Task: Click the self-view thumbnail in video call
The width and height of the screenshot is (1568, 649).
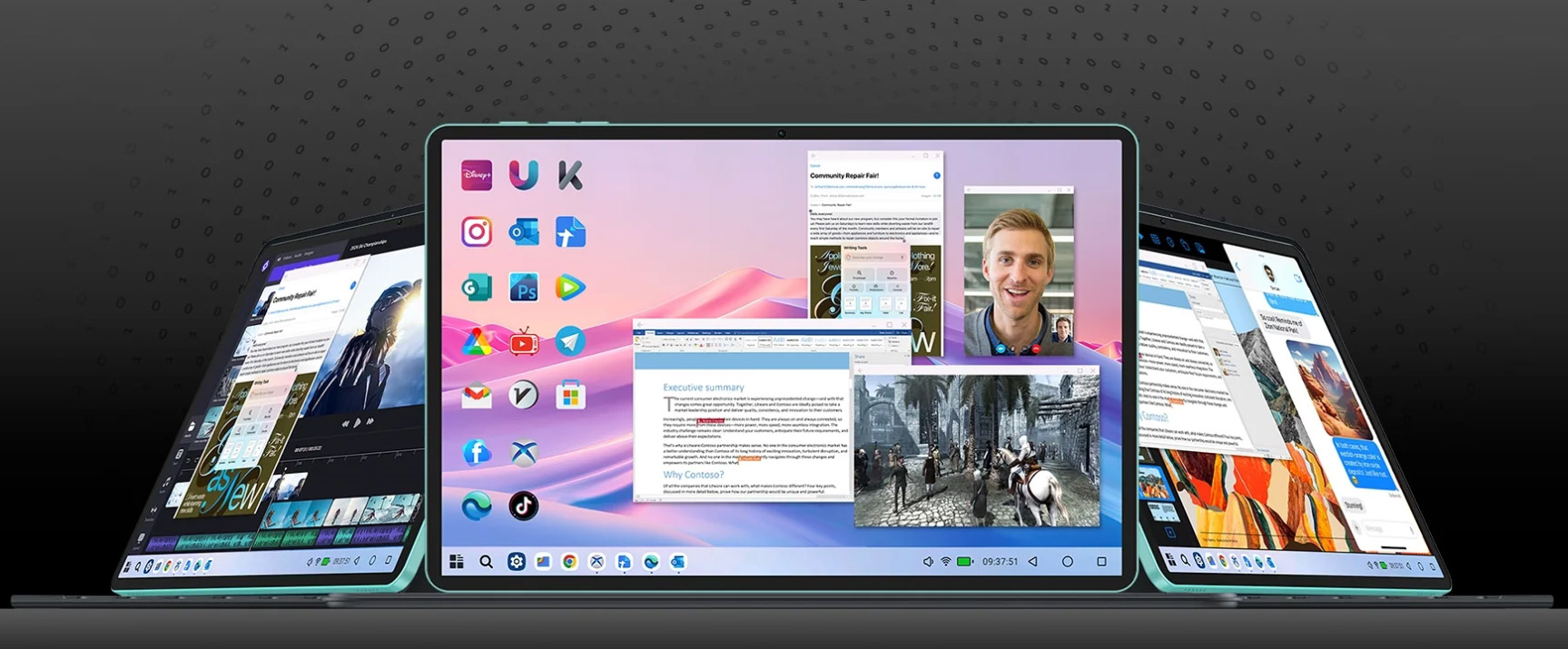Action: 1060,329
